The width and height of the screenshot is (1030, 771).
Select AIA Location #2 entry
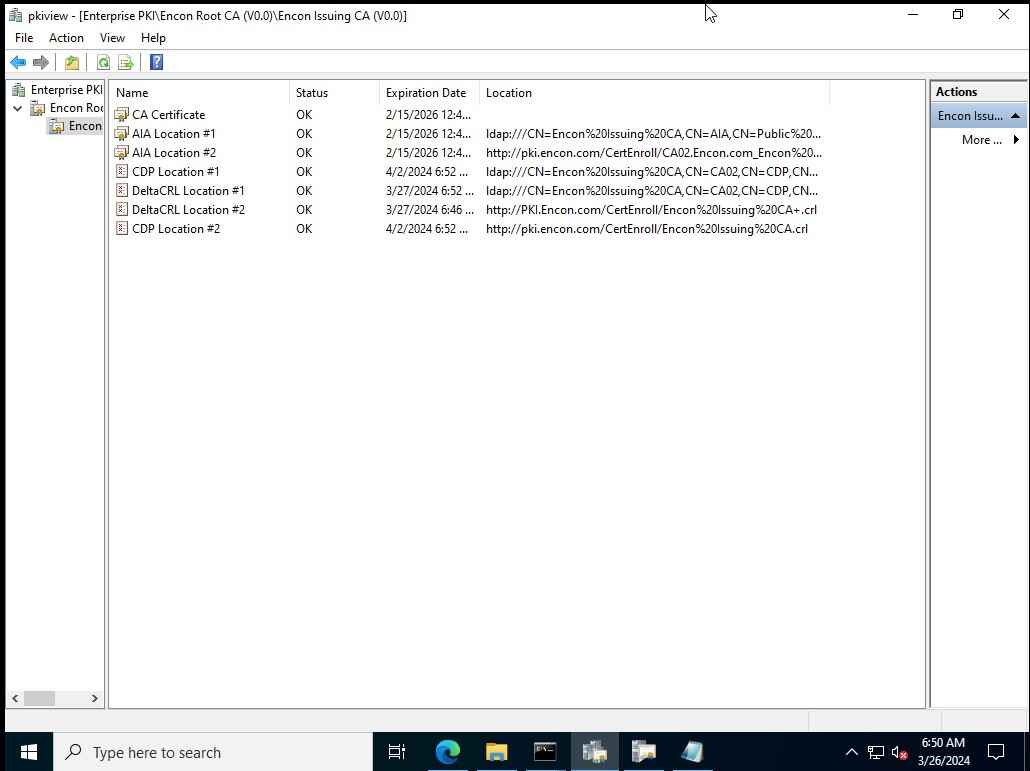tap(174, 152)
